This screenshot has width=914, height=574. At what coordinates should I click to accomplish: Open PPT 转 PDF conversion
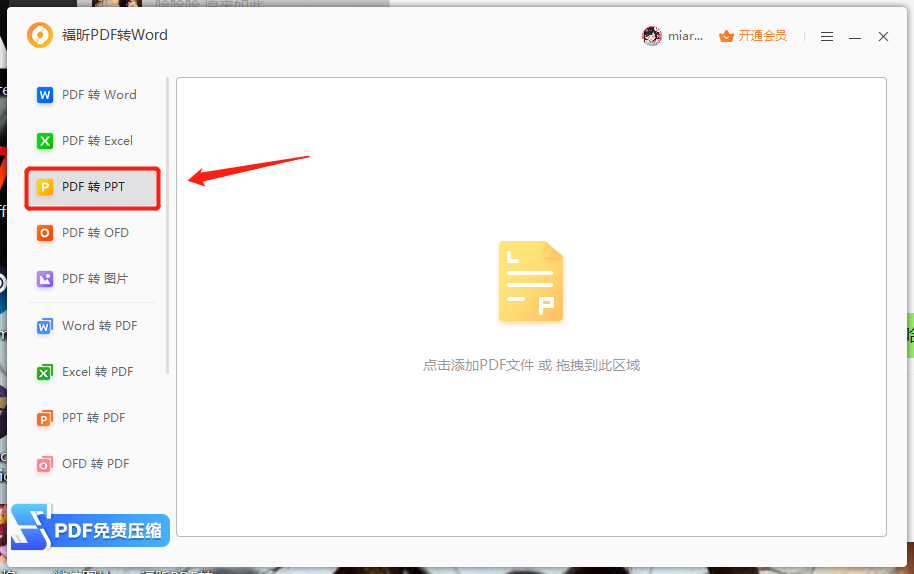[x=92, y=418]
